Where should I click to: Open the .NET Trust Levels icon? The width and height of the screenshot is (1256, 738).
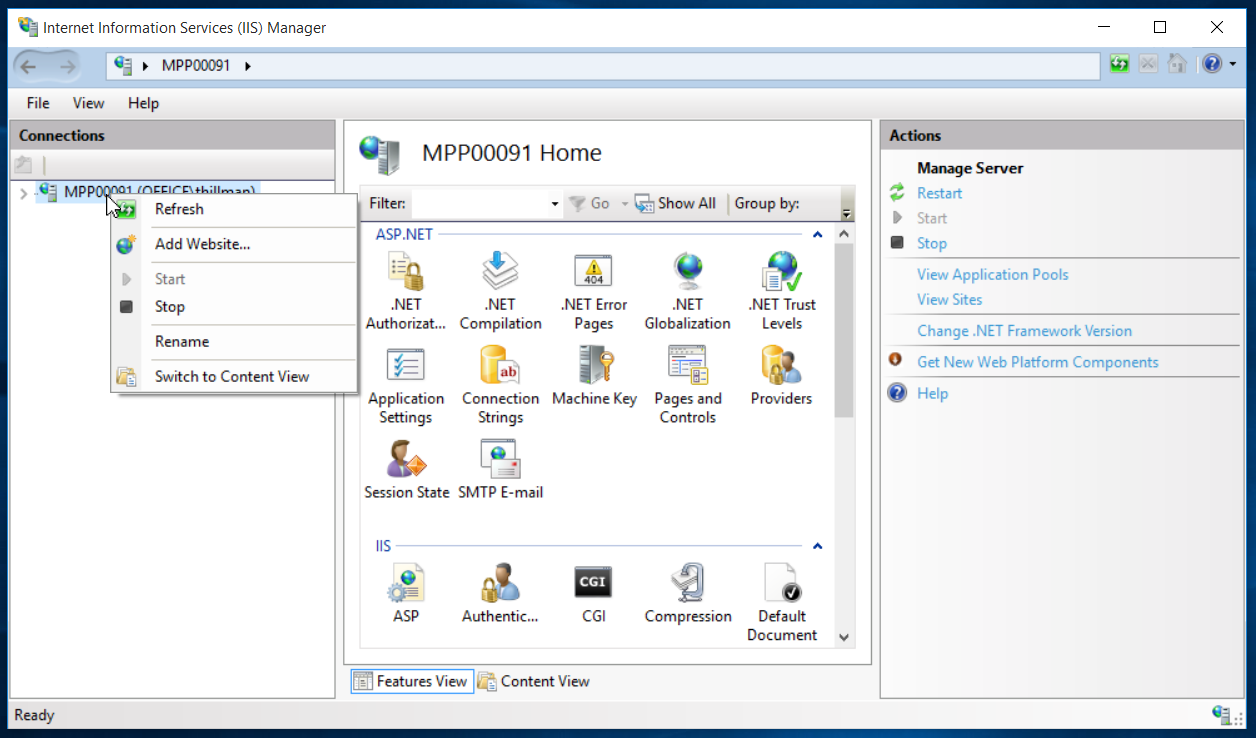781,272
